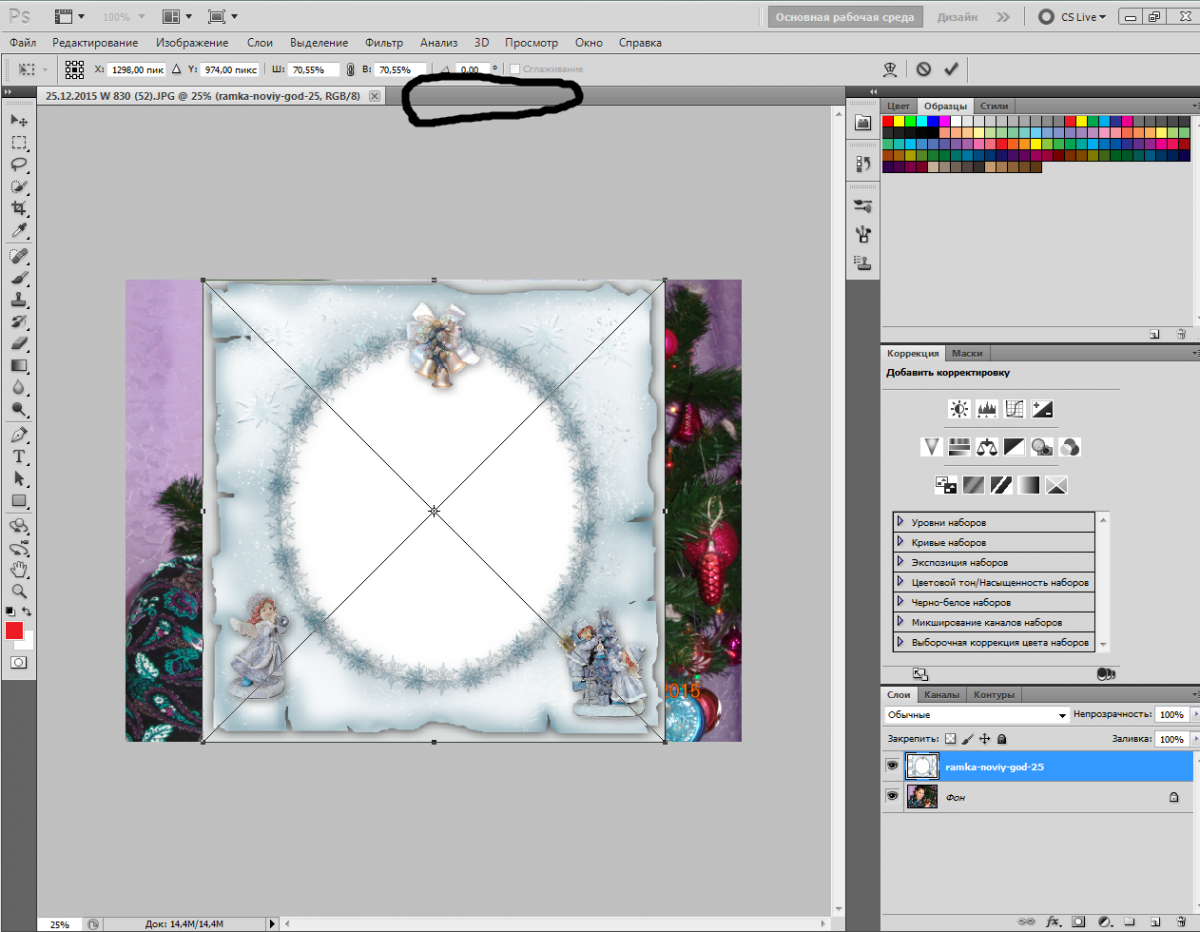Commit the transform with the checkmark
Viewport: 1200px width, 932px height.
click(x=950, y=69)
